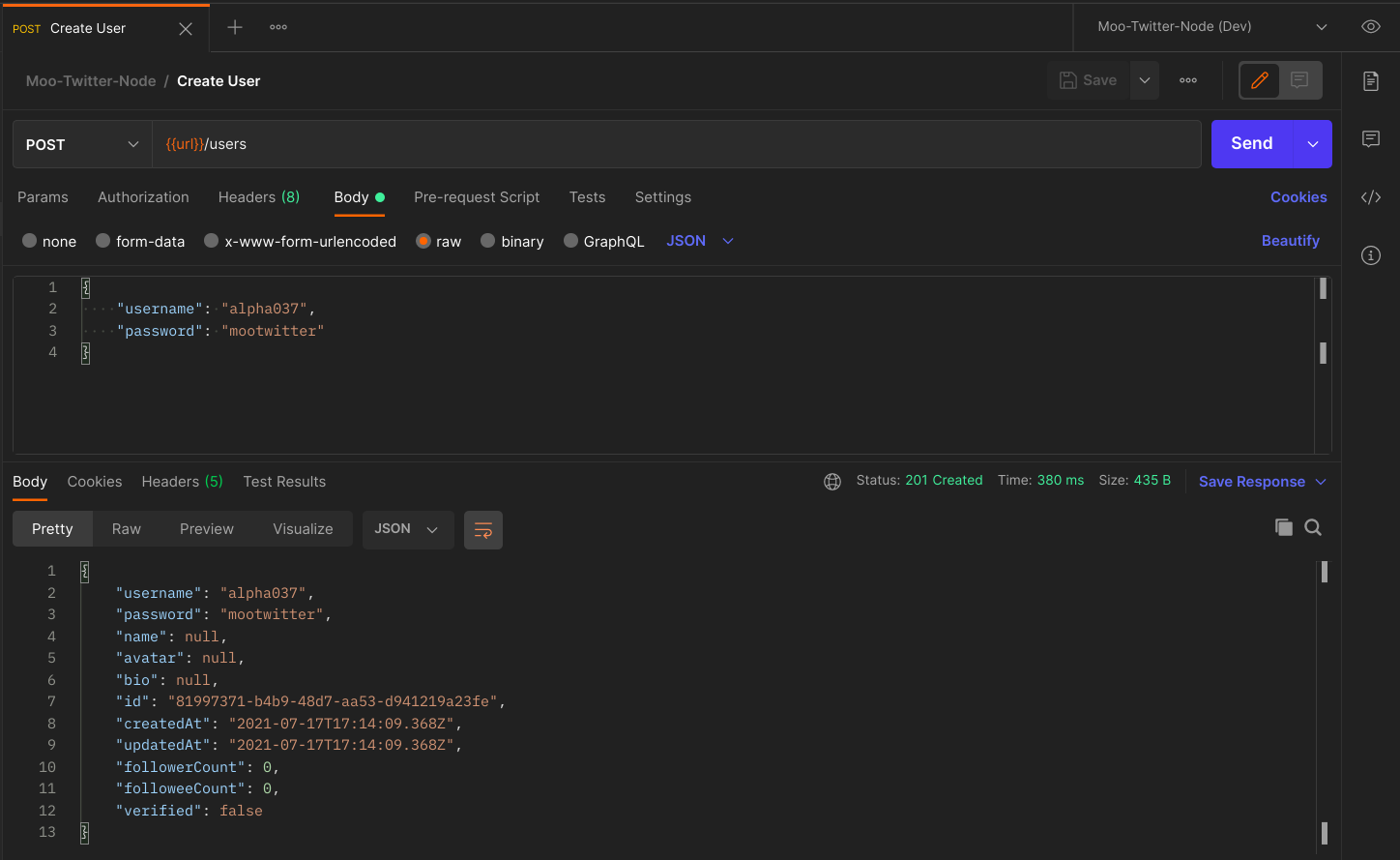Switch to comment mode icon beside pencil
Viewport: 1400px width, 860px height.
(1299, 80)
